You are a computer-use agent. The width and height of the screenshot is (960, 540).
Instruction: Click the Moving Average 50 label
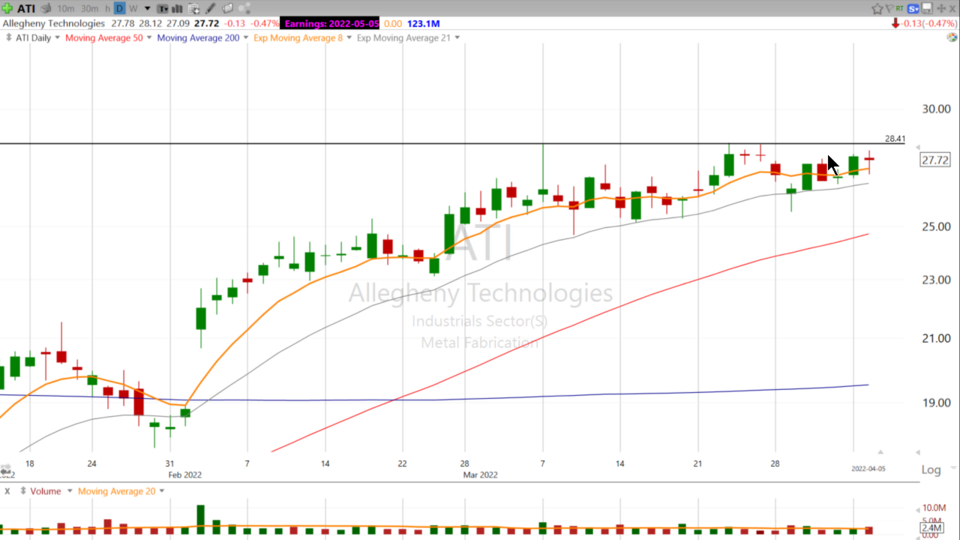click(x=104, y=38)
